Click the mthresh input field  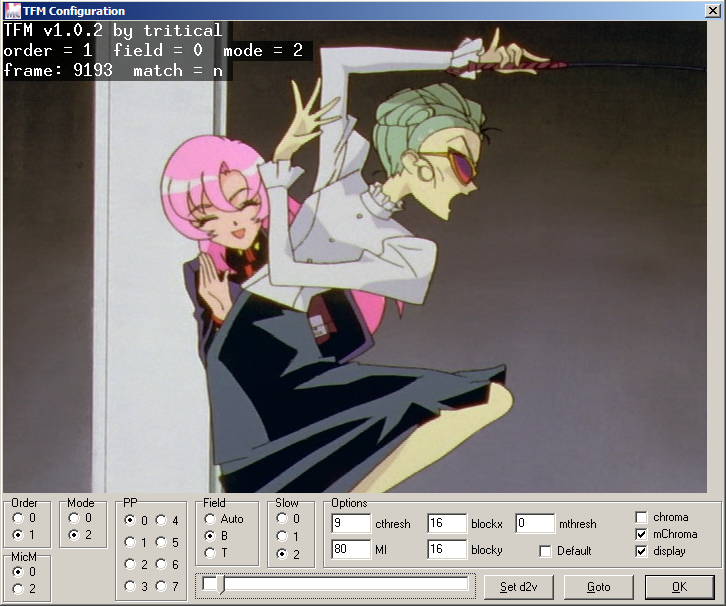[x=535, y=523]
